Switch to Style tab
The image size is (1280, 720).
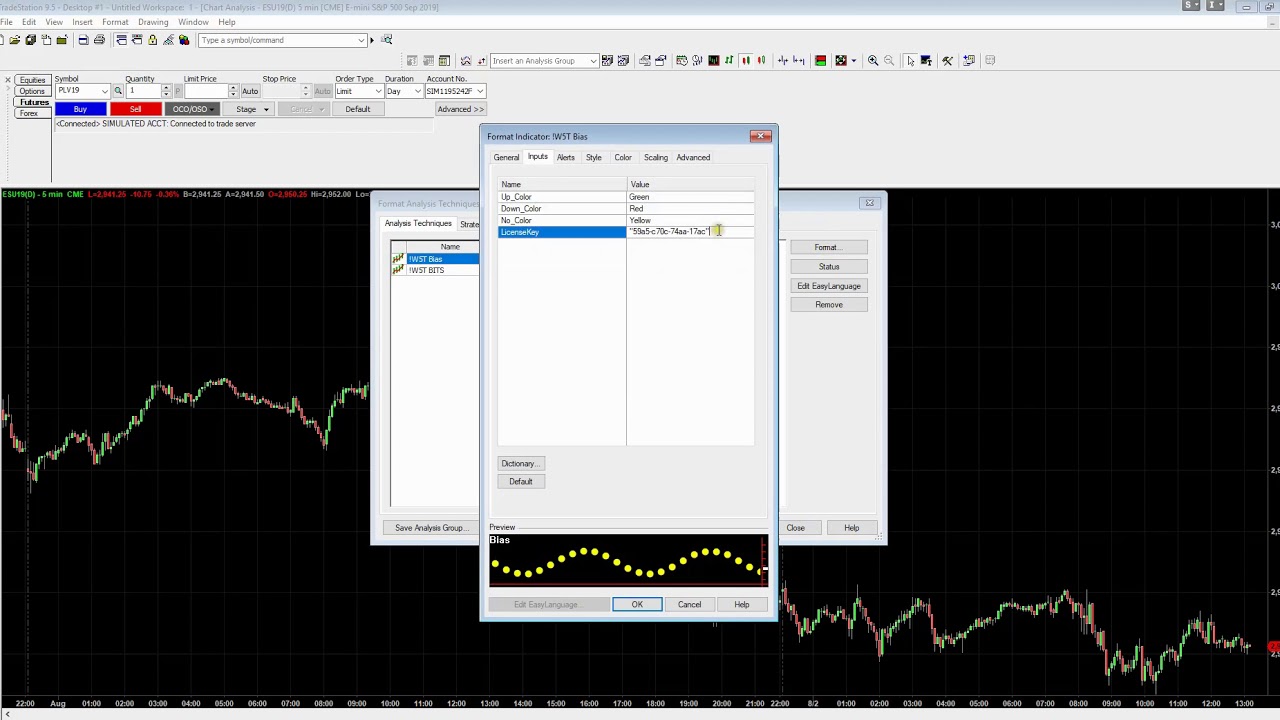pyautogui.click(x=594, y=157)
